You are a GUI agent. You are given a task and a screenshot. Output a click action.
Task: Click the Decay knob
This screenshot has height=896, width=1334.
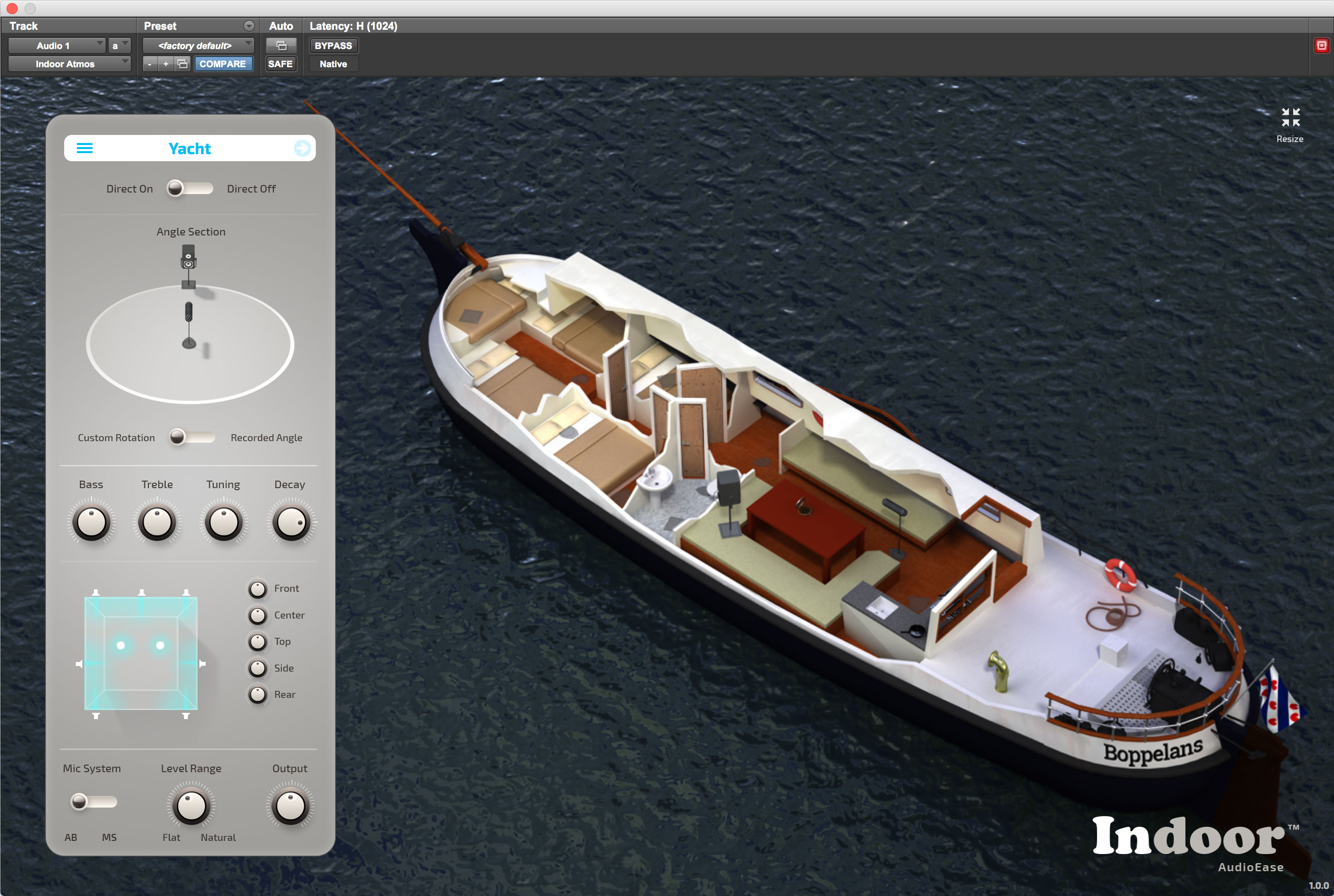291,522
